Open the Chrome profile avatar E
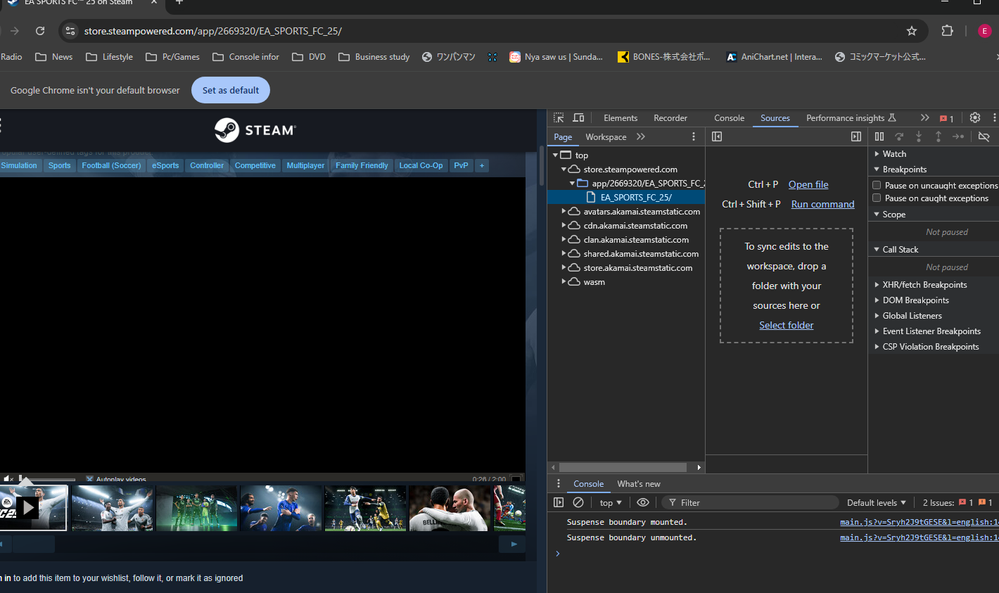Viewport: 999px width, 593px height. click(x=985, y=31)
